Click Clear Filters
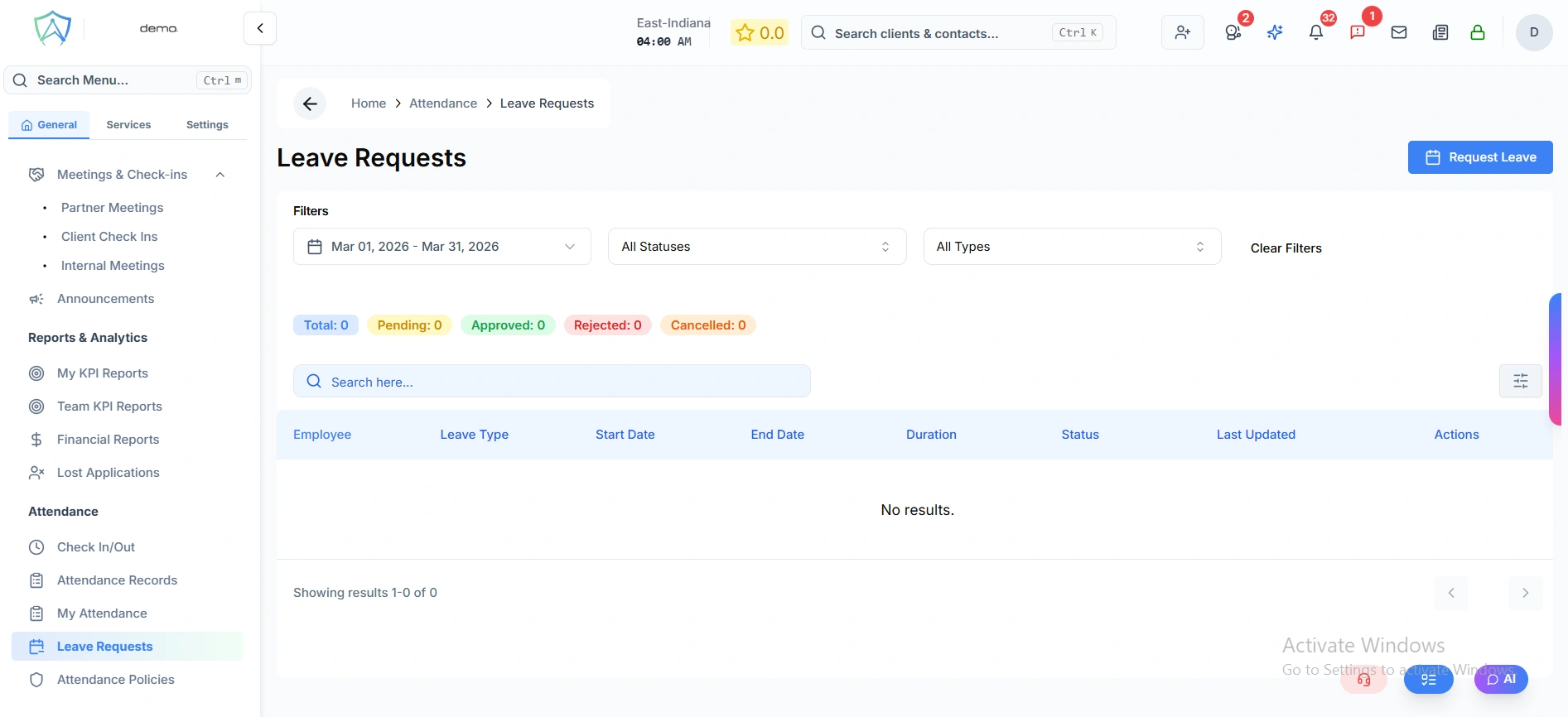The height and width of the screenshot is (717, 1568). pos(1286,248)
